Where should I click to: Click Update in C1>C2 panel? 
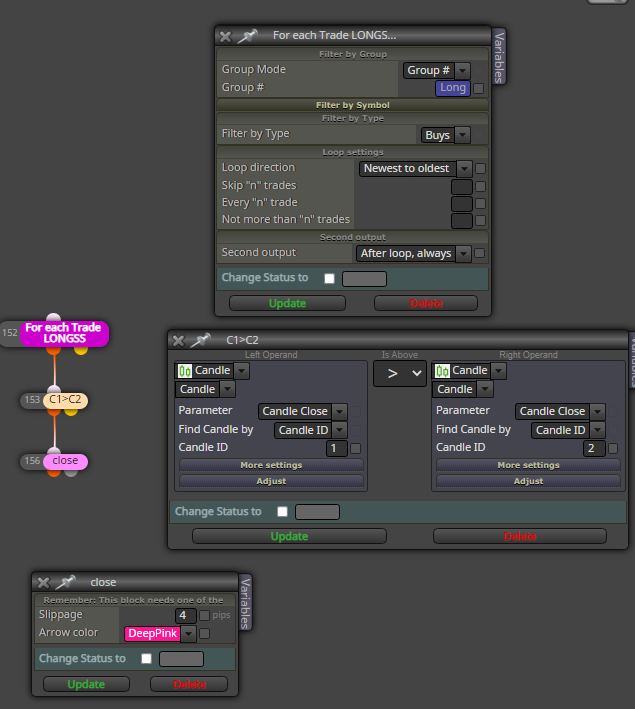[x=289, y=536]
